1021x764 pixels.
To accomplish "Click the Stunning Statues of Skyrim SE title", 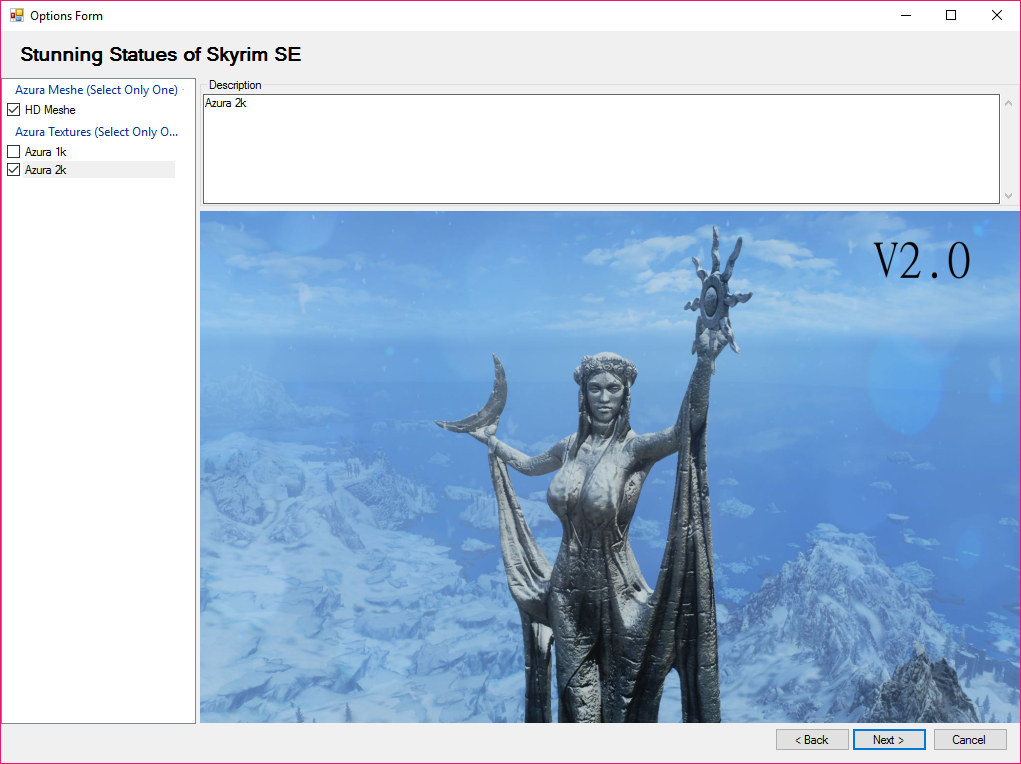I will 161,54.
